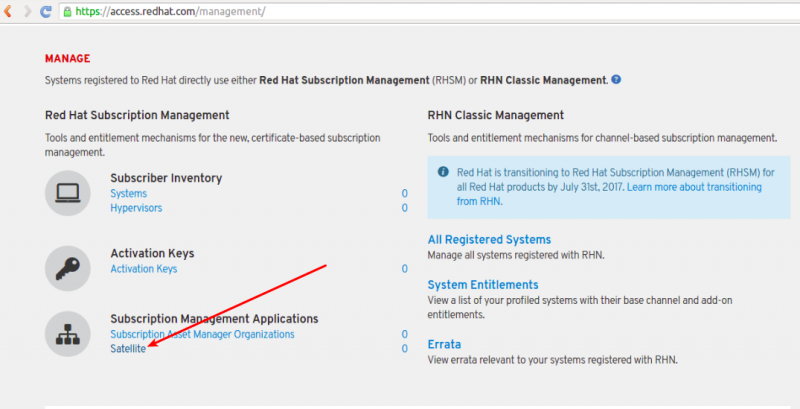
Task: Click the browser back arrow
Action: (x=7, y=11)
